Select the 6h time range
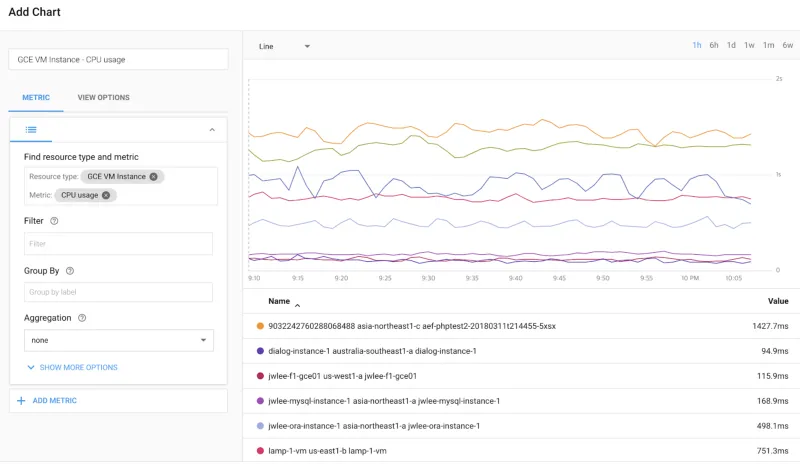Image resolution: width=800 pixels, height=465 pixels. [x=714, y=45]
